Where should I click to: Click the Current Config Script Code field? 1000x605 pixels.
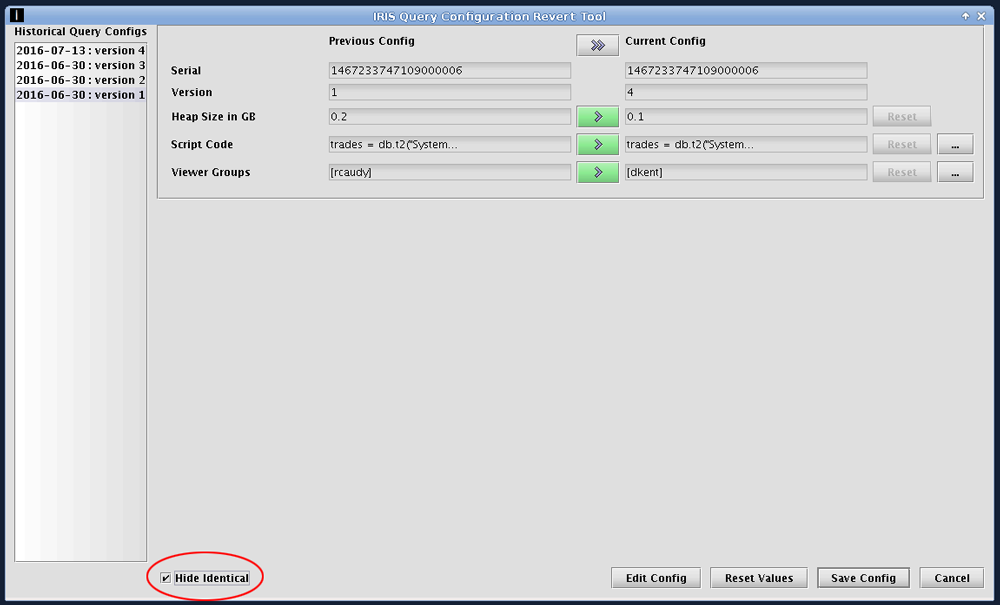[x=746, y=145]
